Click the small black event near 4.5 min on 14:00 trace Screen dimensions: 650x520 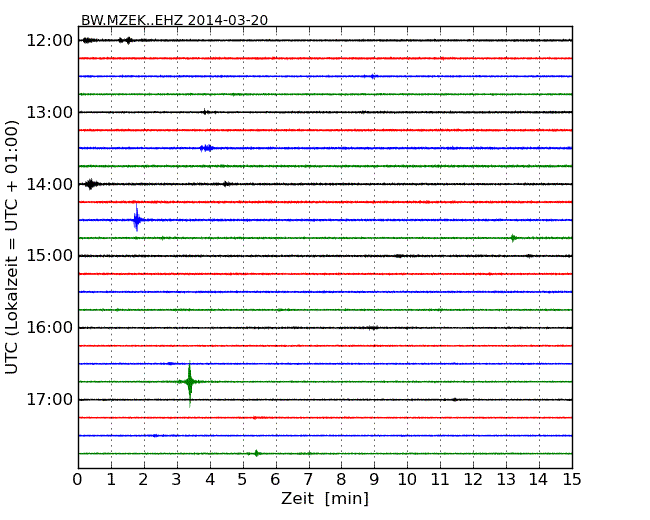[x=227, y=184]
